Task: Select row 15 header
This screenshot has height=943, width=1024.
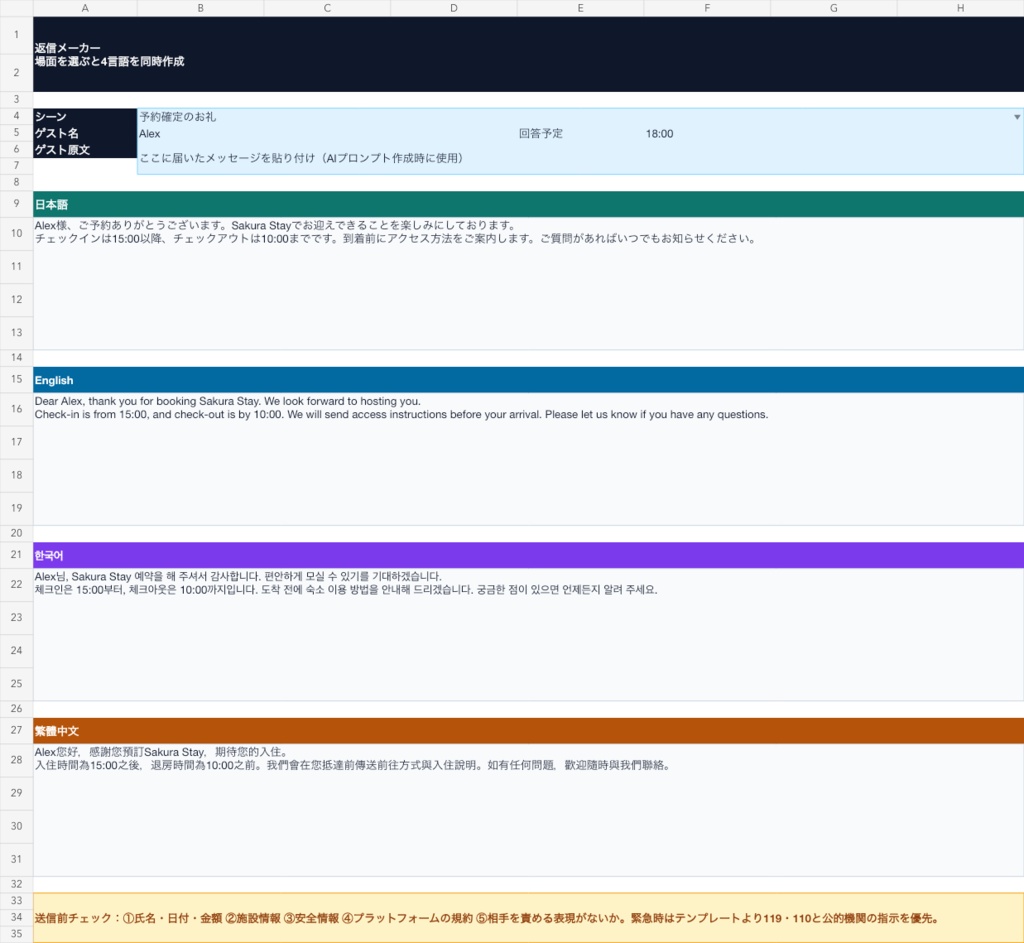Action: point(16,379)
